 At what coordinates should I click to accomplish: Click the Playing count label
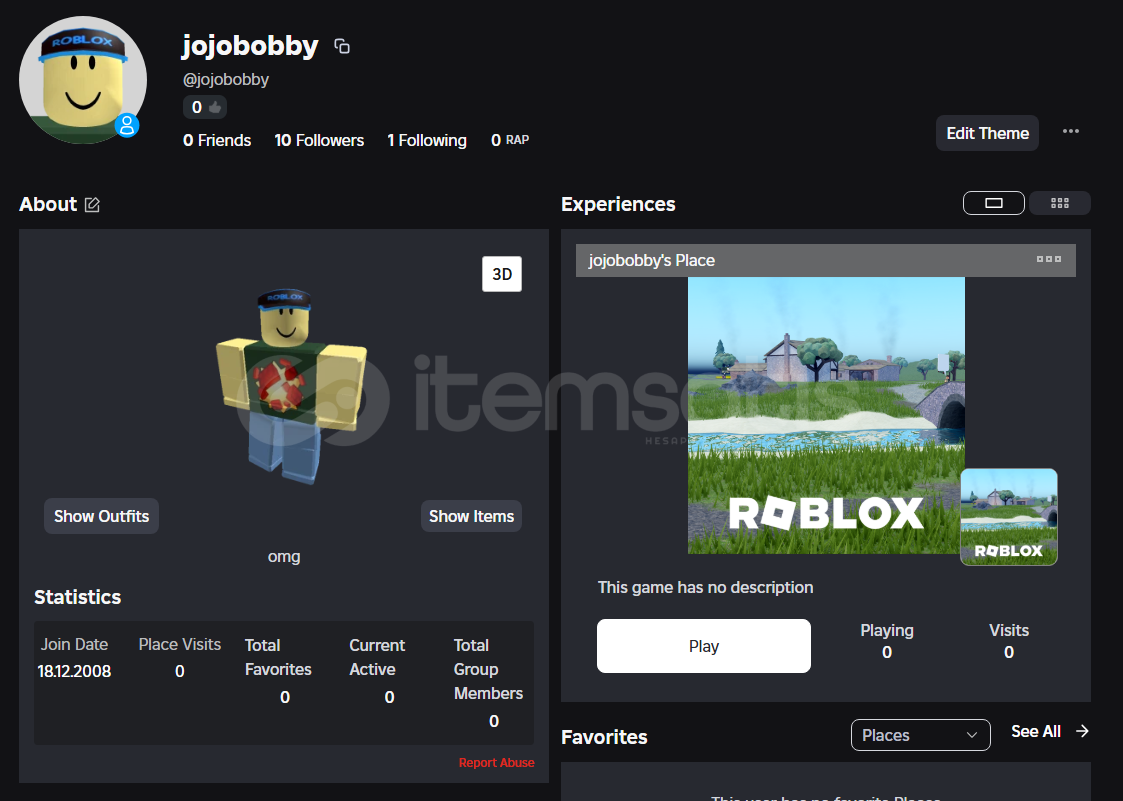[x=887, y=630]
